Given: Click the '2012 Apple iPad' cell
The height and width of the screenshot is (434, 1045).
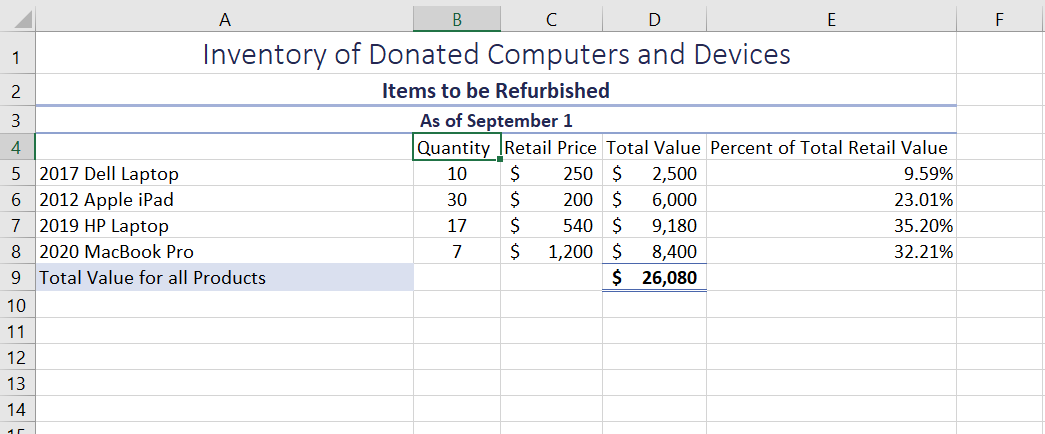Looking at the screenshot, I should coord(225,199).
